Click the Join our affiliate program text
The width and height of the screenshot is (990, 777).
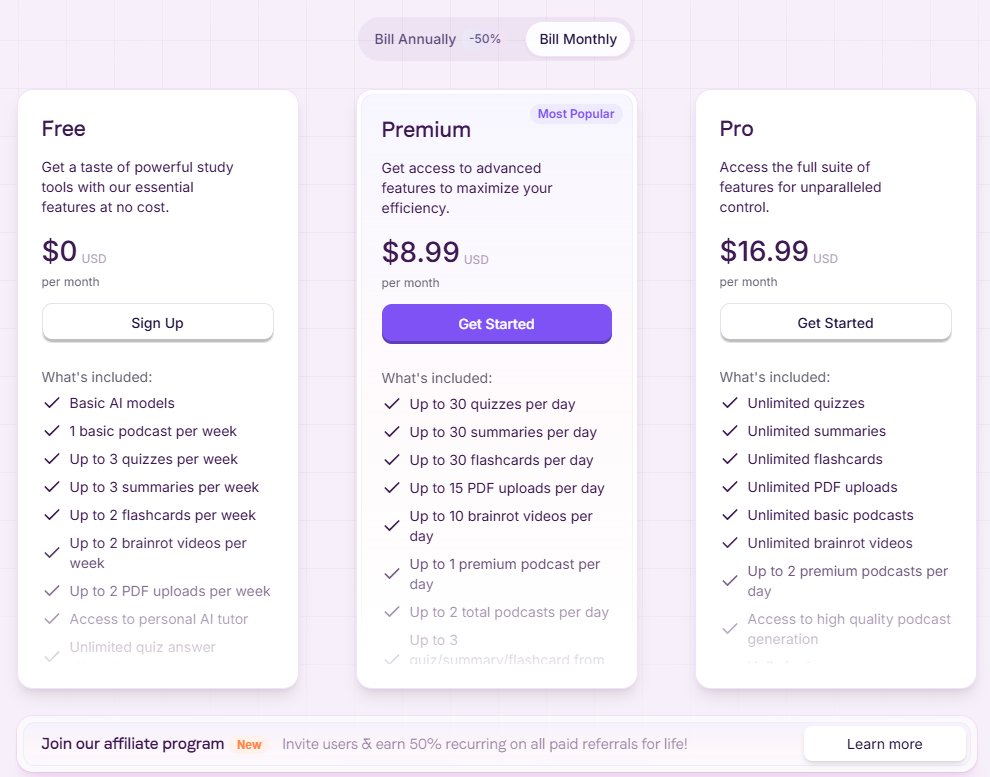tap(132, 744)
